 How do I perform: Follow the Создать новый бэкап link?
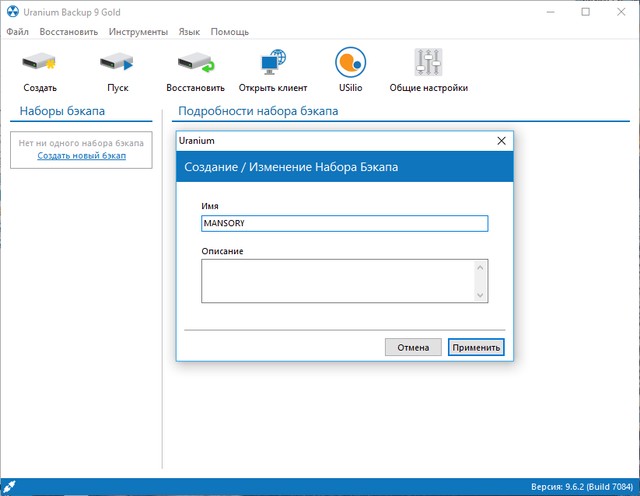point(82,156)
